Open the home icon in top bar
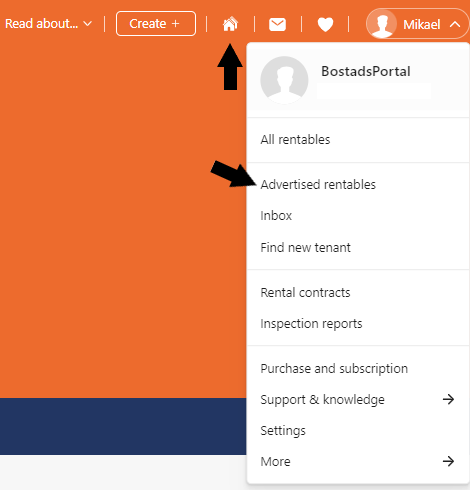470x490 pixels. 230,24
